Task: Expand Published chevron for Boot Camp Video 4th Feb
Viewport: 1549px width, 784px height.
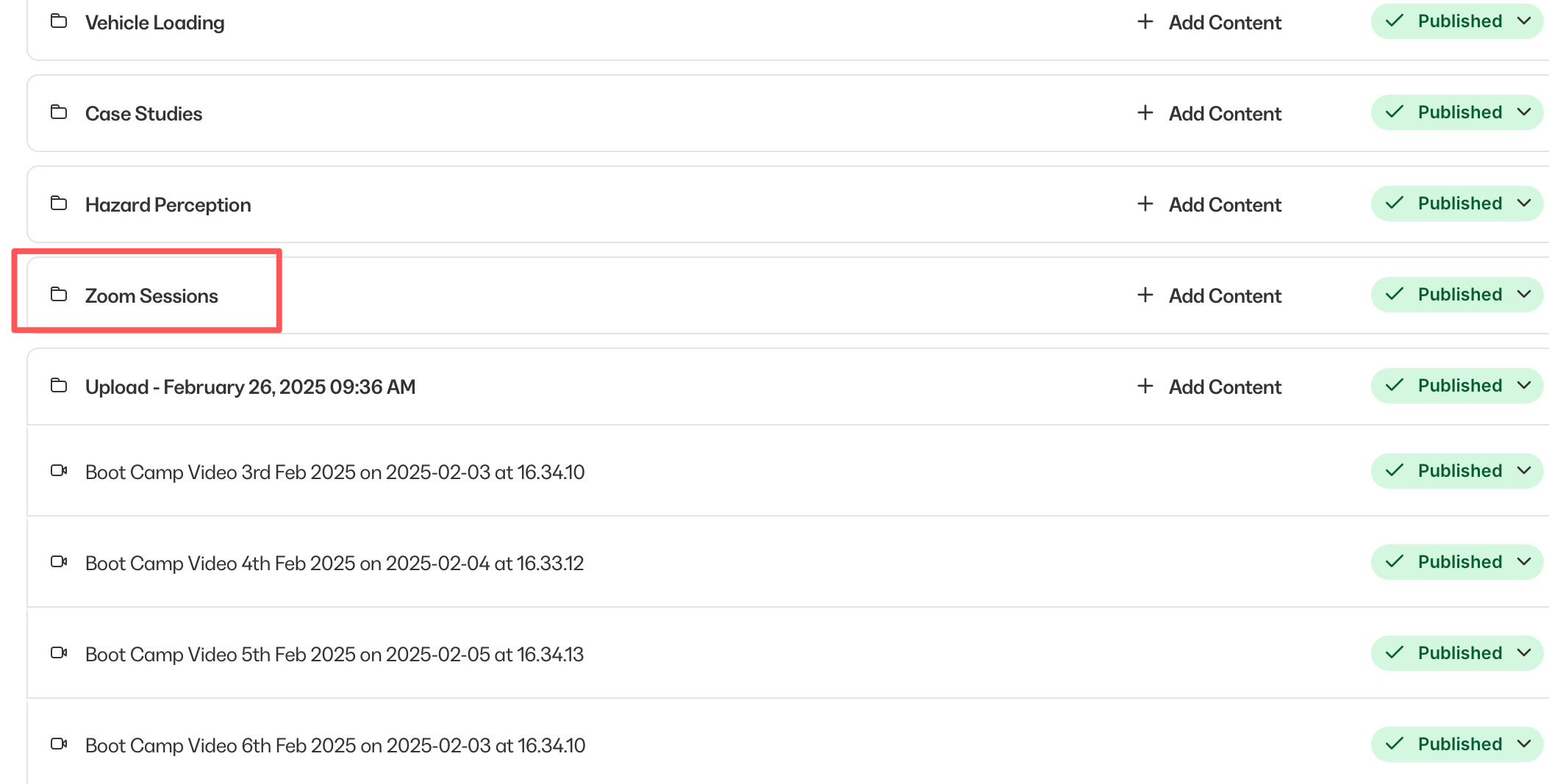Action: [x=1524, y=562]
